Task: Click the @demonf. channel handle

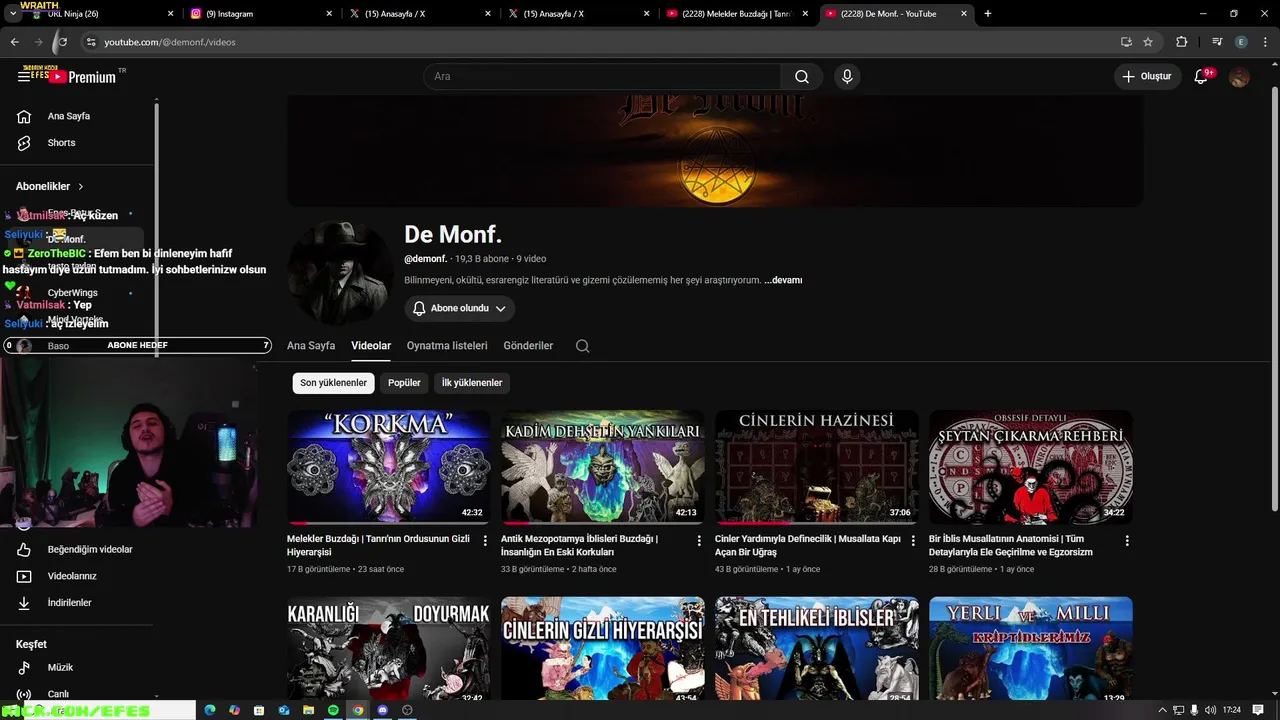Action: point(425,259)
